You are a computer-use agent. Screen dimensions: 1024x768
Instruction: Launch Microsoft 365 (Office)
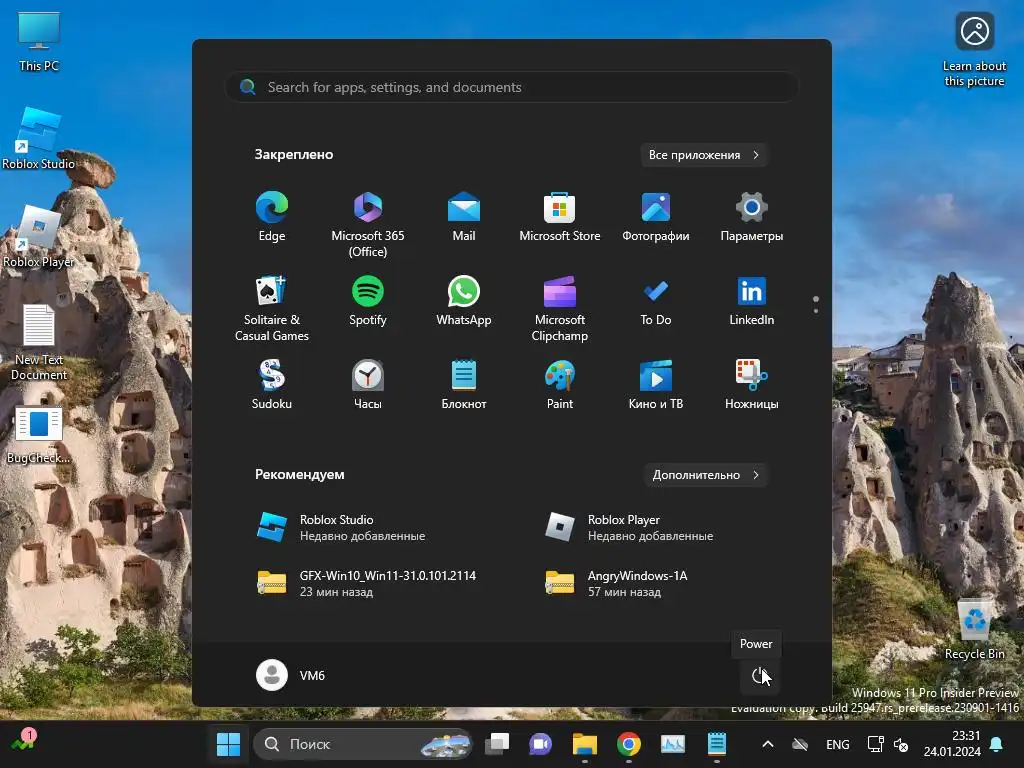(368, 225)
